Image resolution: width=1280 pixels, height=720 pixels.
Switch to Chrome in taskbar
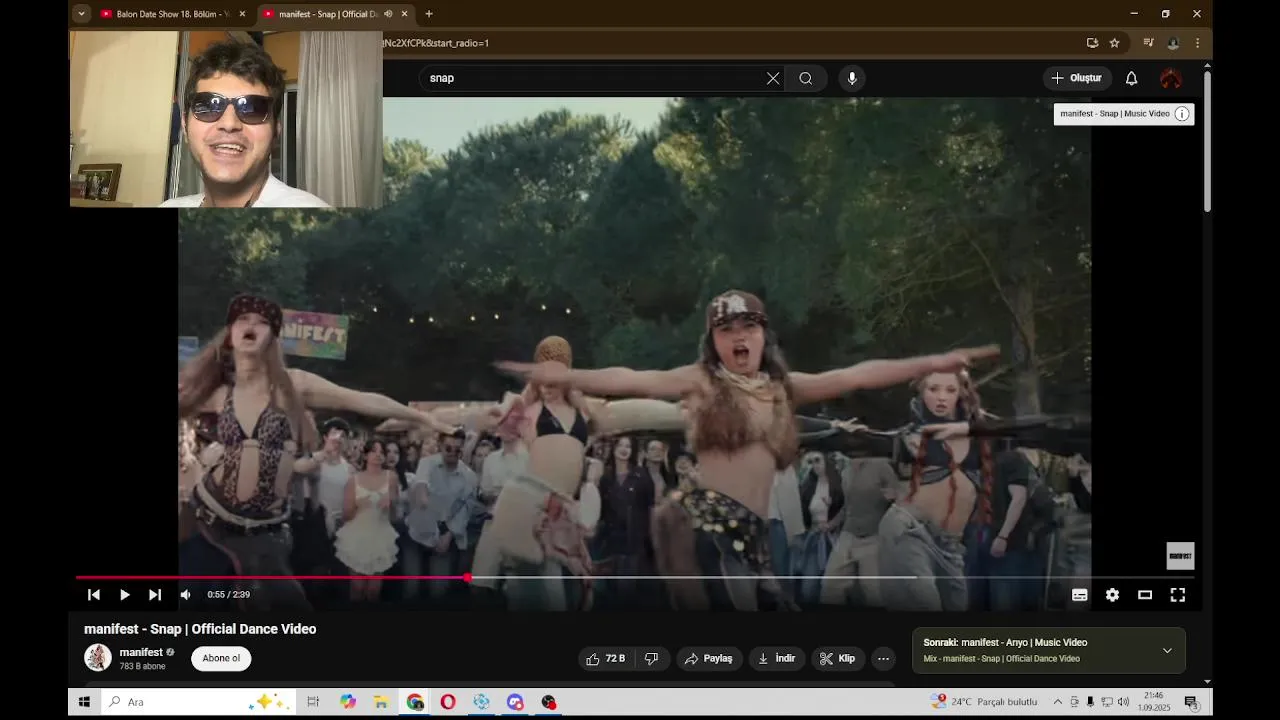415,702
